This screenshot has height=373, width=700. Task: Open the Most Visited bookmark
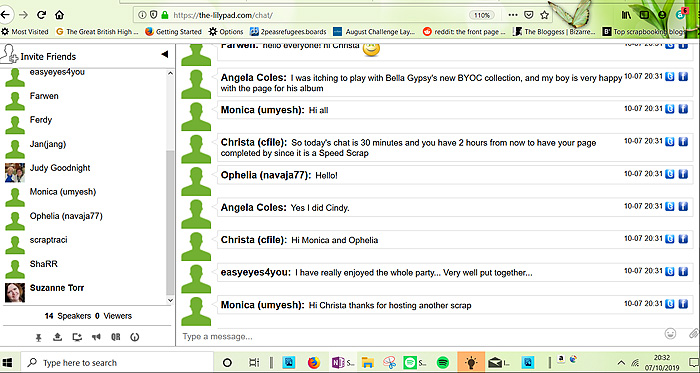pos(25,32)
